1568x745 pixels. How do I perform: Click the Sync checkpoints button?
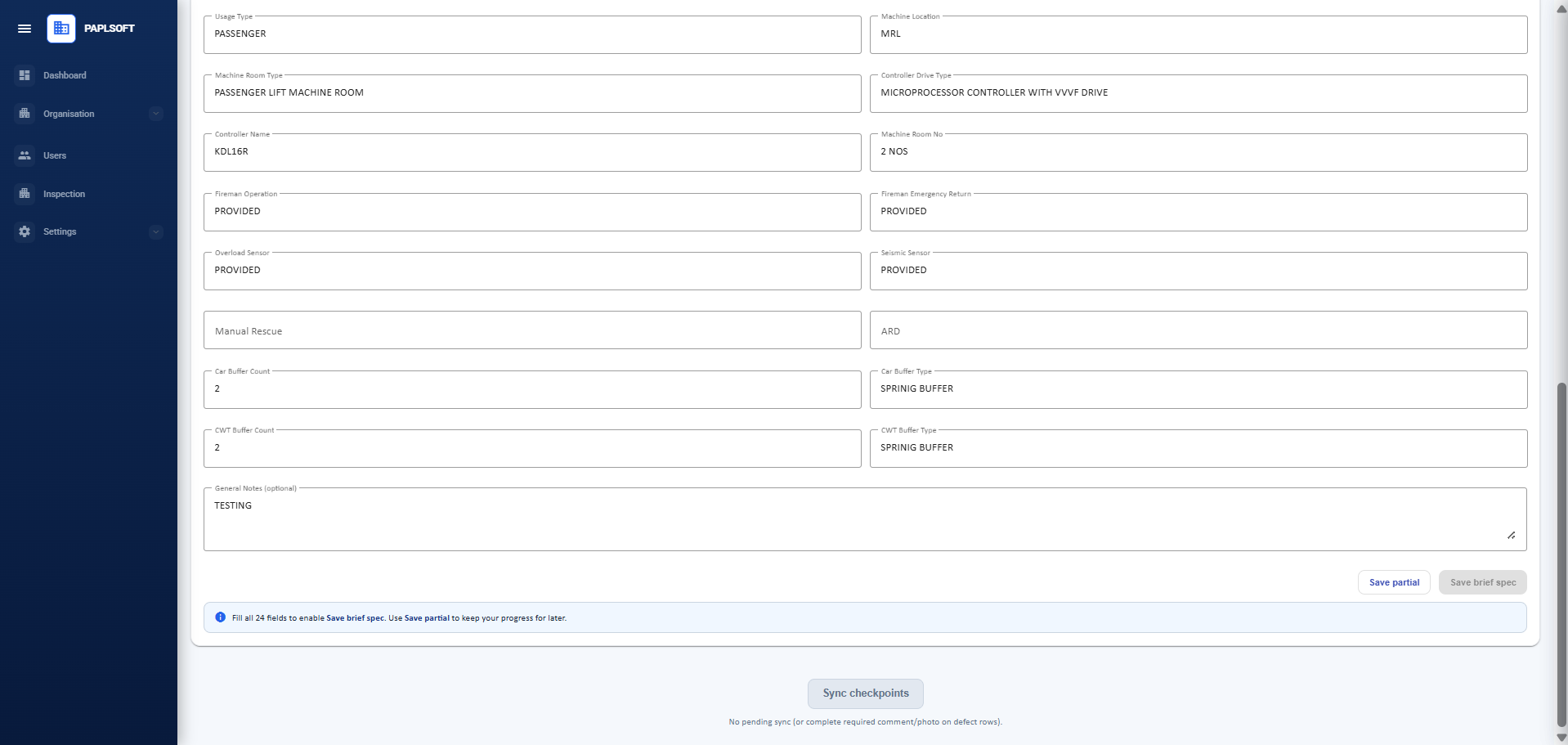(x=866, y=693)
